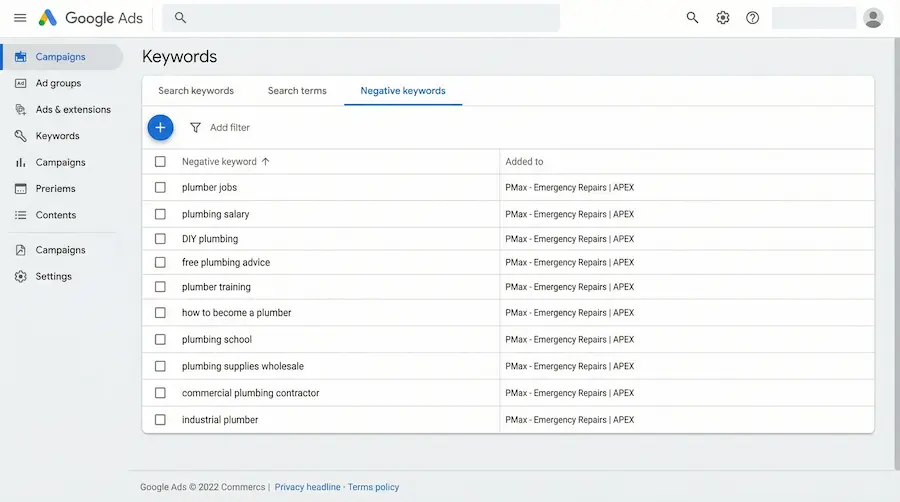Viewport: 900px width, 502px height.
Task: Select the commercial plumbing contractor checkbox
Action: tap(160, 393)
